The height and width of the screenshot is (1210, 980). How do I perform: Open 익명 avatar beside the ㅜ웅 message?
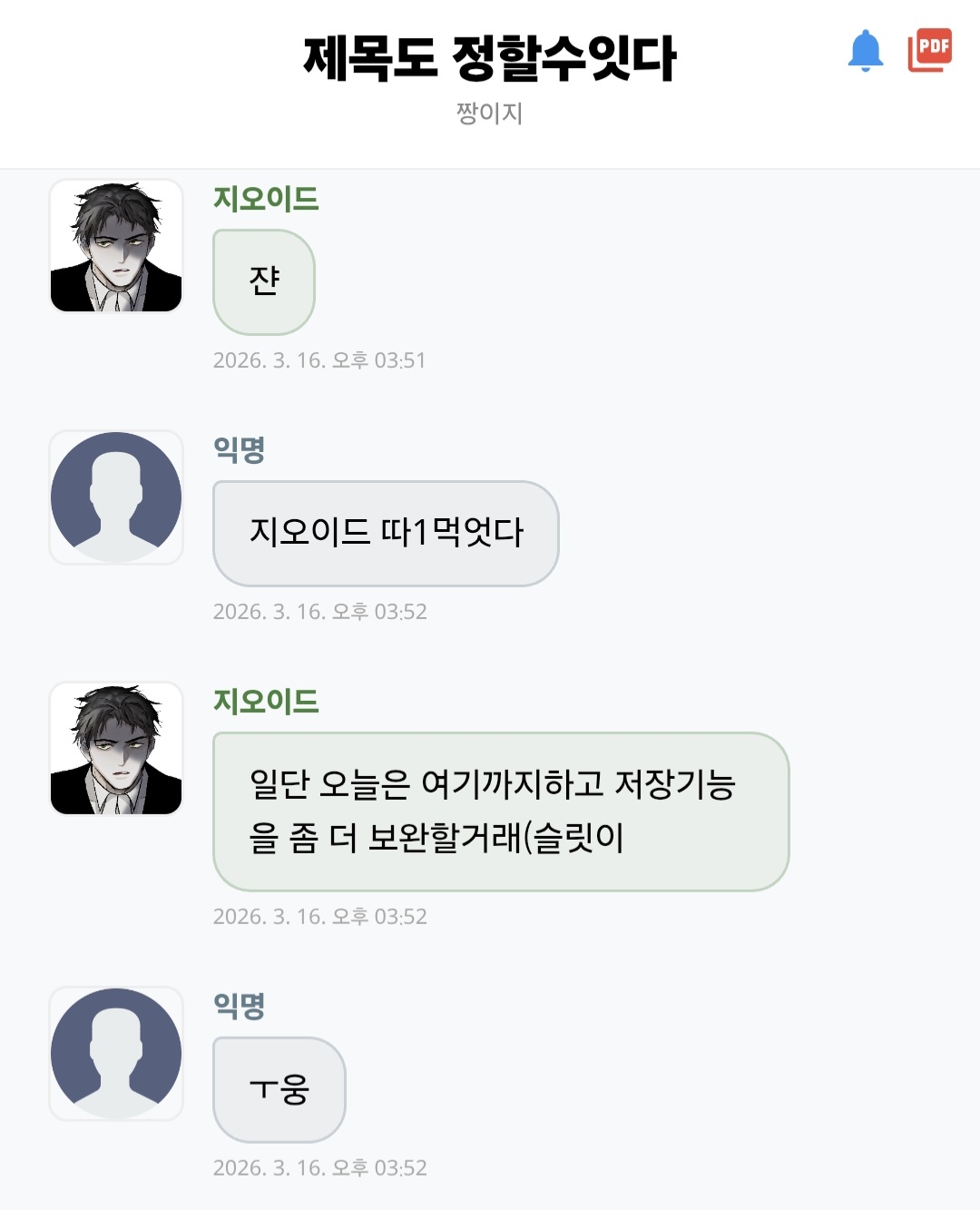tap(116, 1054)
